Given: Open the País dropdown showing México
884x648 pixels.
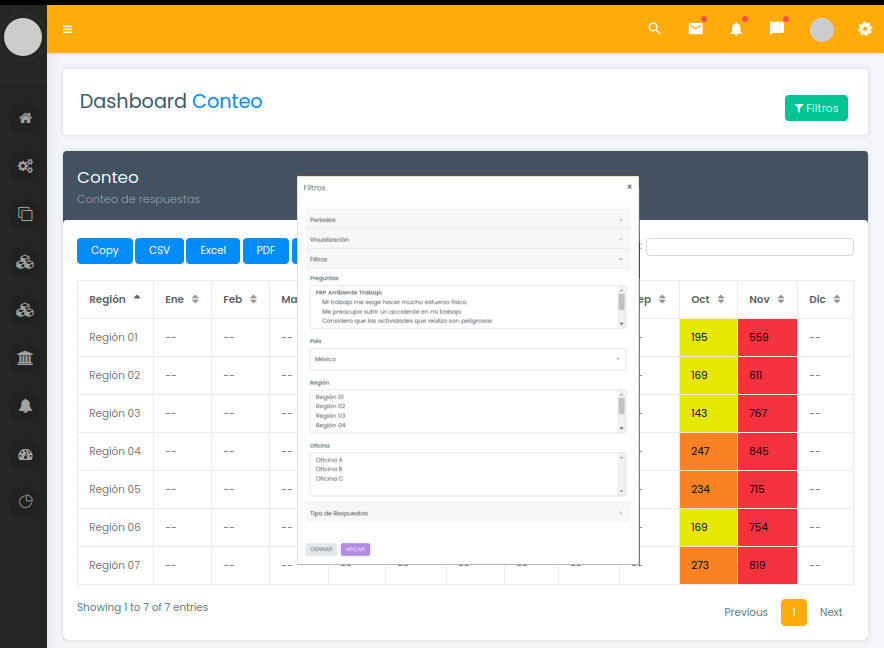Looking at the screenshot, I should (x=467, y=358).
